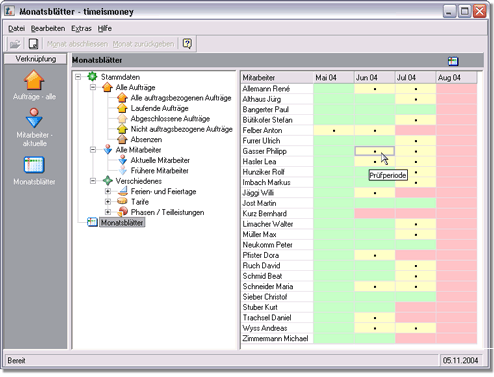Click the calendar icon in Monatsblätter header
494x377 pixels.
453,61
